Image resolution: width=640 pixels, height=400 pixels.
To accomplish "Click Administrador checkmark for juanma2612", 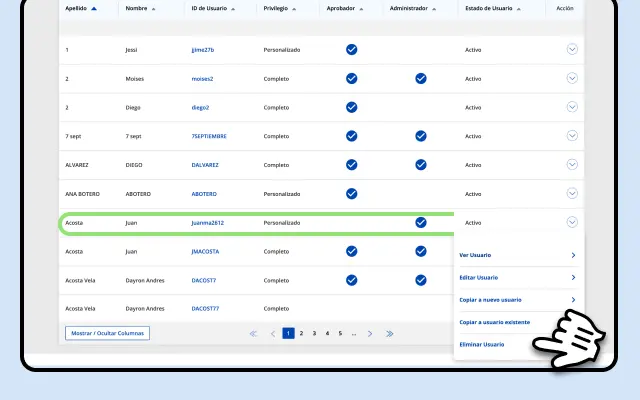I will 421,222.
